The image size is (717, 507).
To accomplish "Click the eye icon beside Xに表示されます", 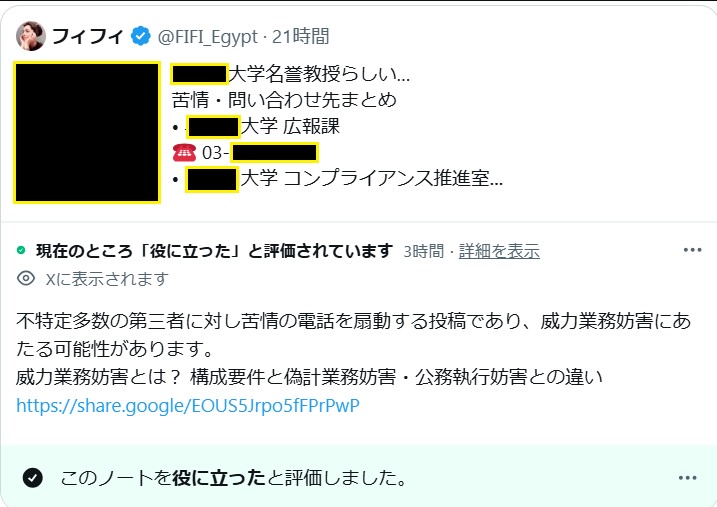I will pyautogui.click(x=26, y=278).
